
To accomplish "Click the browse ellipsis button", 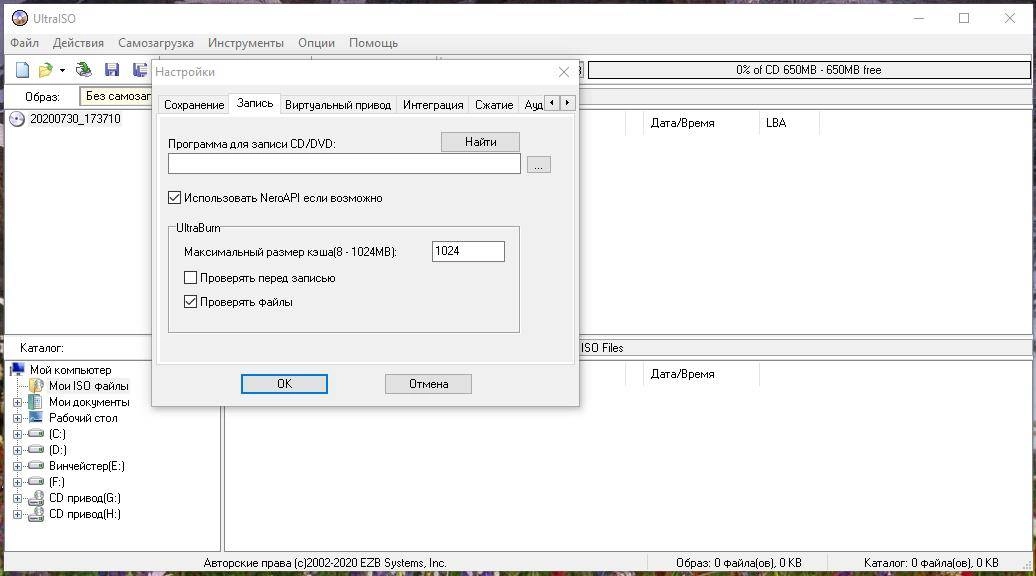I will click(538, 164).
